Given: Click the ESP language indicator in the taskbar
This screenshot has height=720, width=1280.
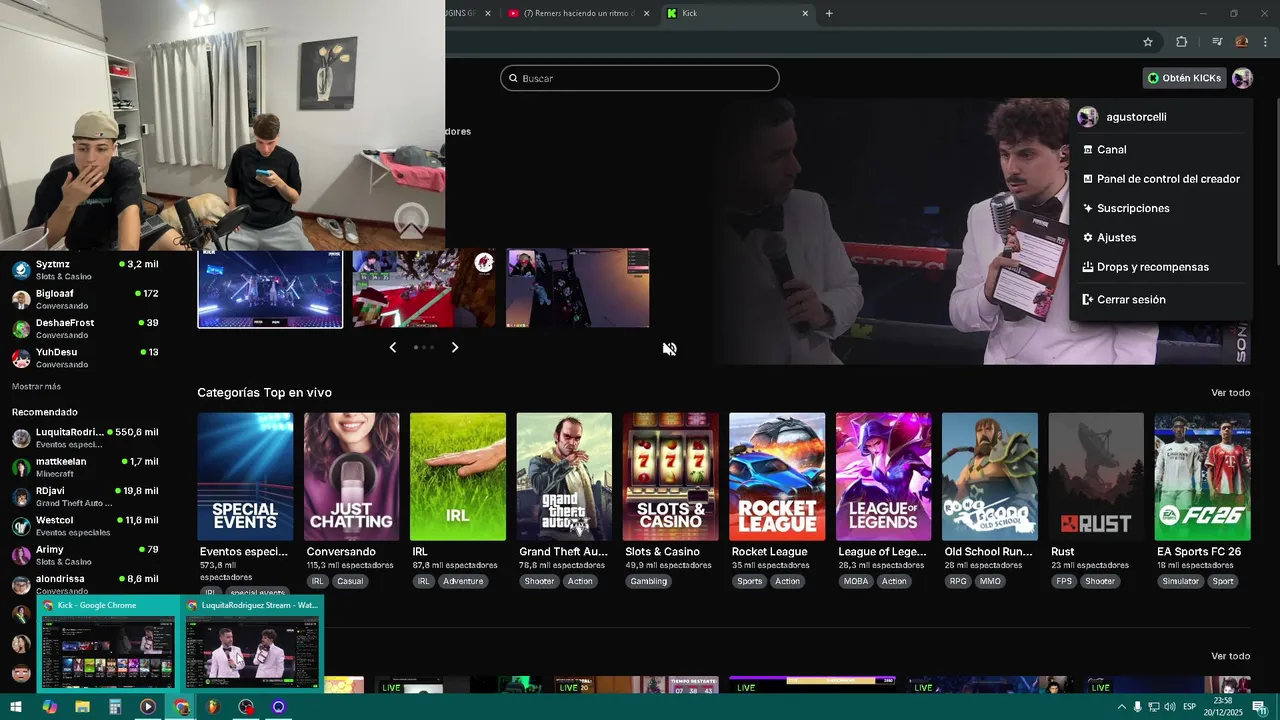Looking at the screenshot, I should click(1190, 707).
